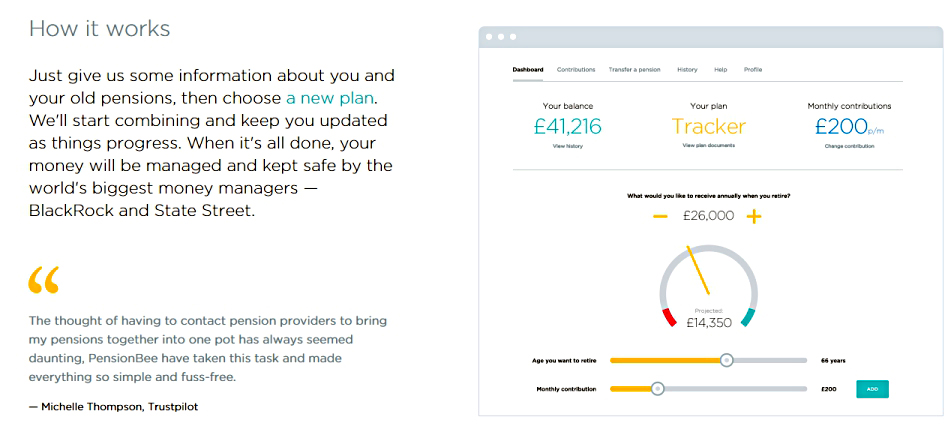
Task: Click the retirement age slider handle
Action: [x=727, y=360]
